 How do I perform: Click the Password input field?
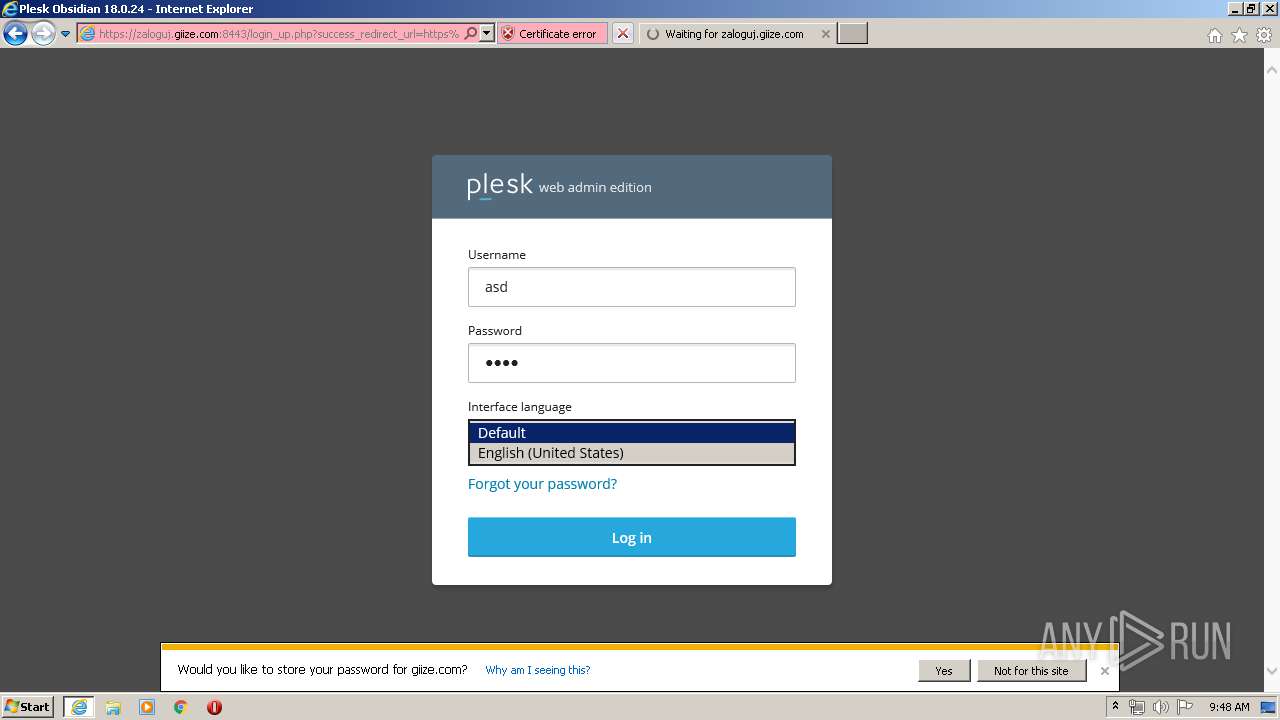point(632,363)
